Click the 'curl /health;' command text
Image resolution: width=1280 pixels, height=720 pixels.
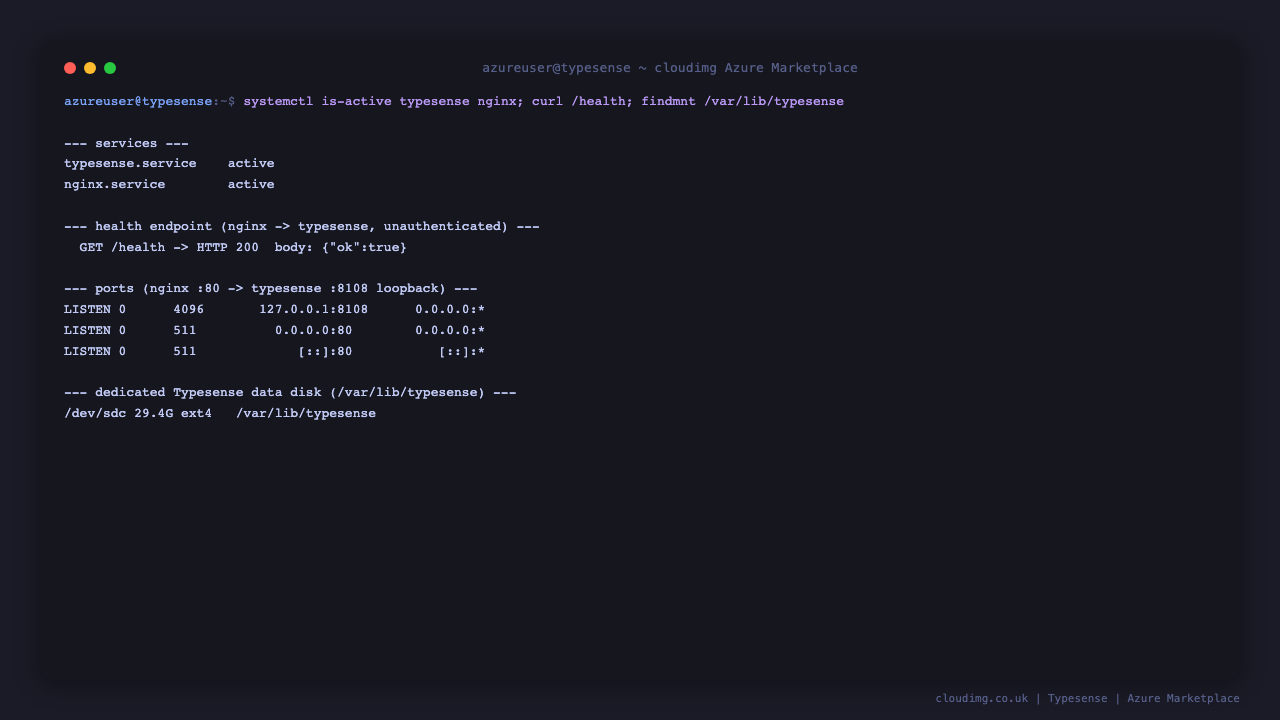point(583,102)
